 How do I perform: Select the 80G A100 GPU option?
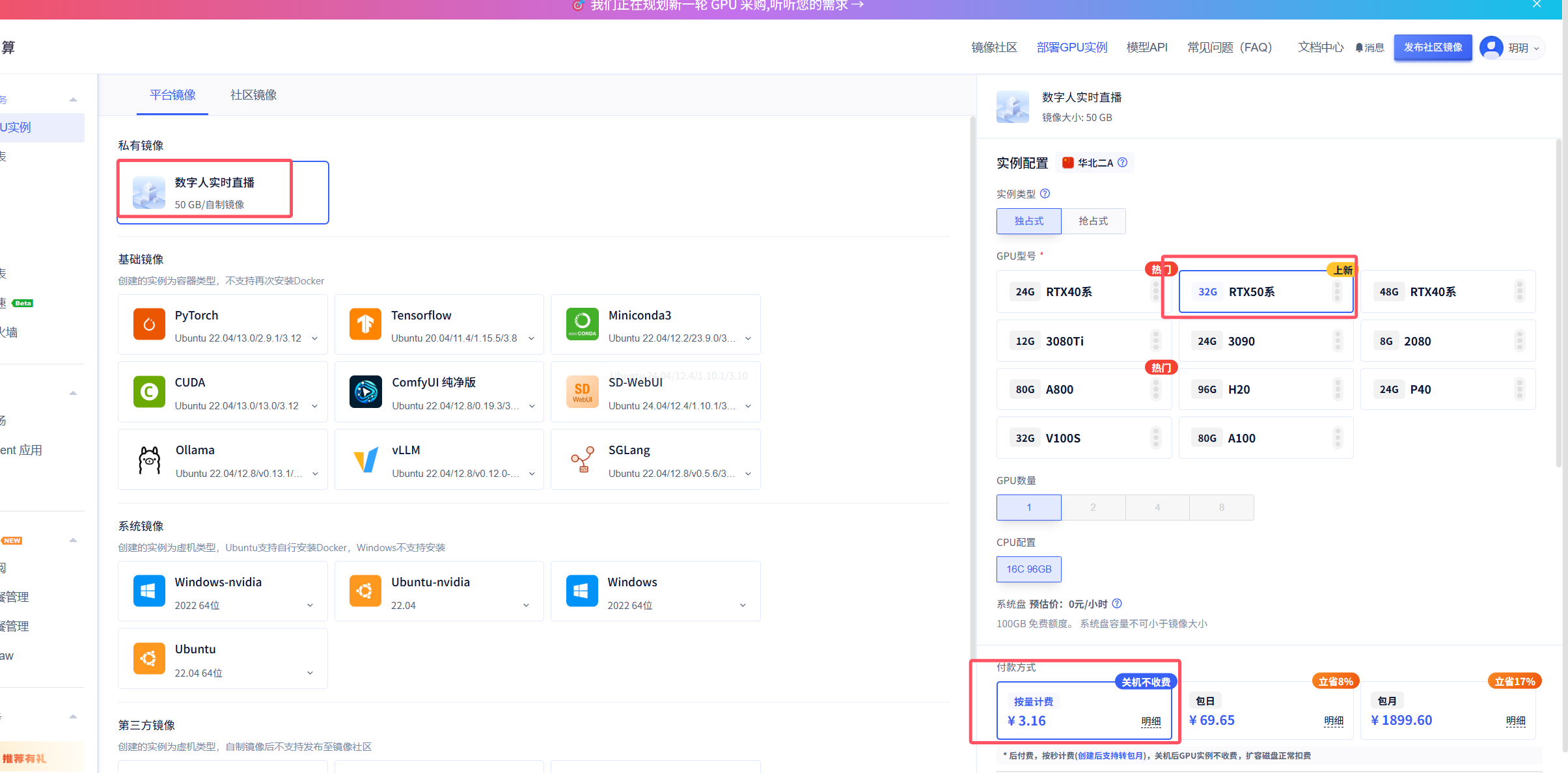click(1266, 438)
